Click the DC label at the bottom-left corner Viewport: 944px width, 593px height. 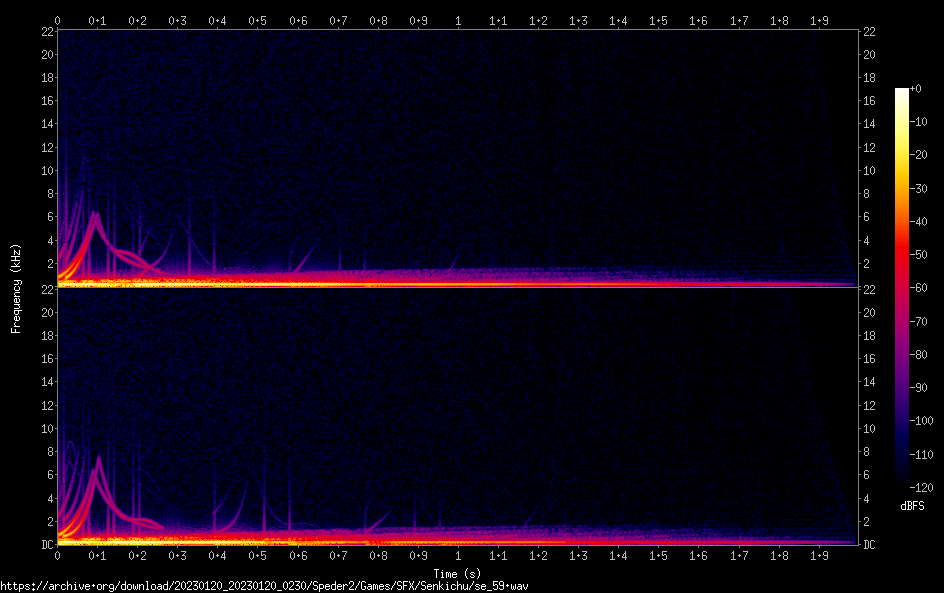pos(46,544)
